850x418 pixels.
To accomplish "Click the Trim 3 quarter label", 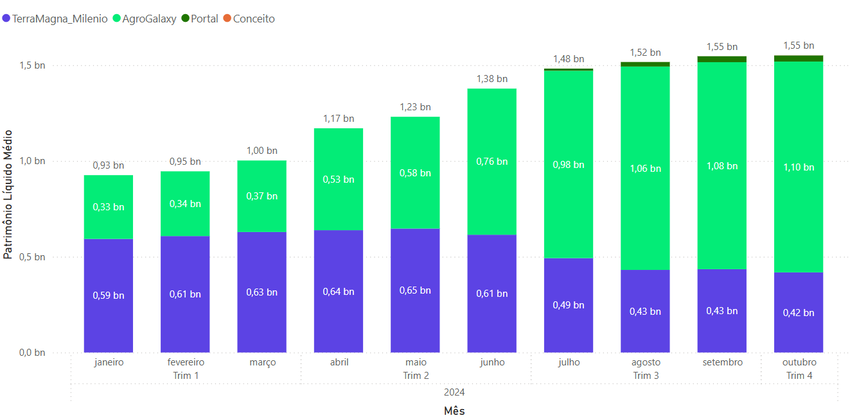I will tap(645, 375).
